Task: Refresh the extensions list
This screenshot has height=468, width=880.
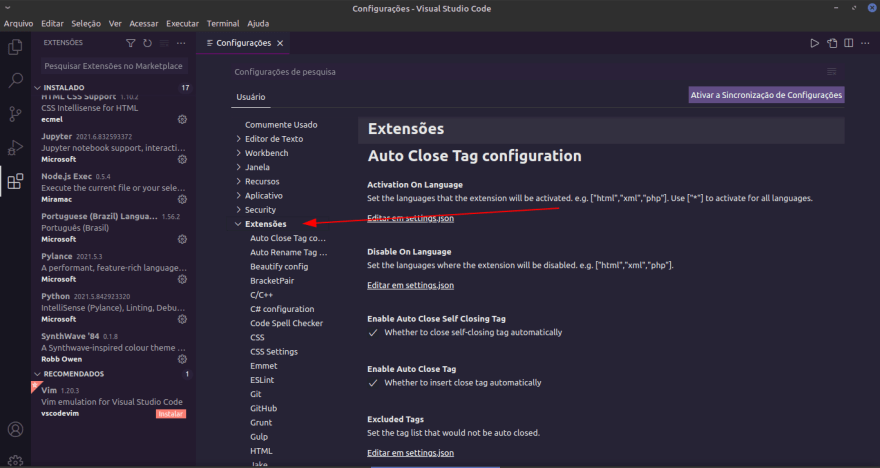Action: pos(148,43)
